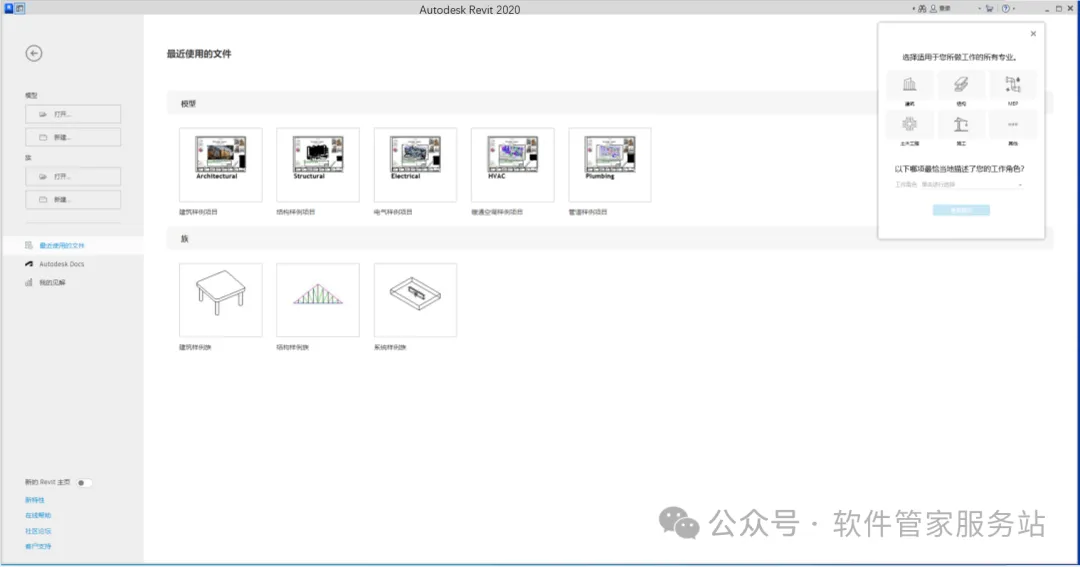This screenshot has width=1080, height=567.
Task: Click the 打开 button under the 族 section
Action: [x=73, y=176]
